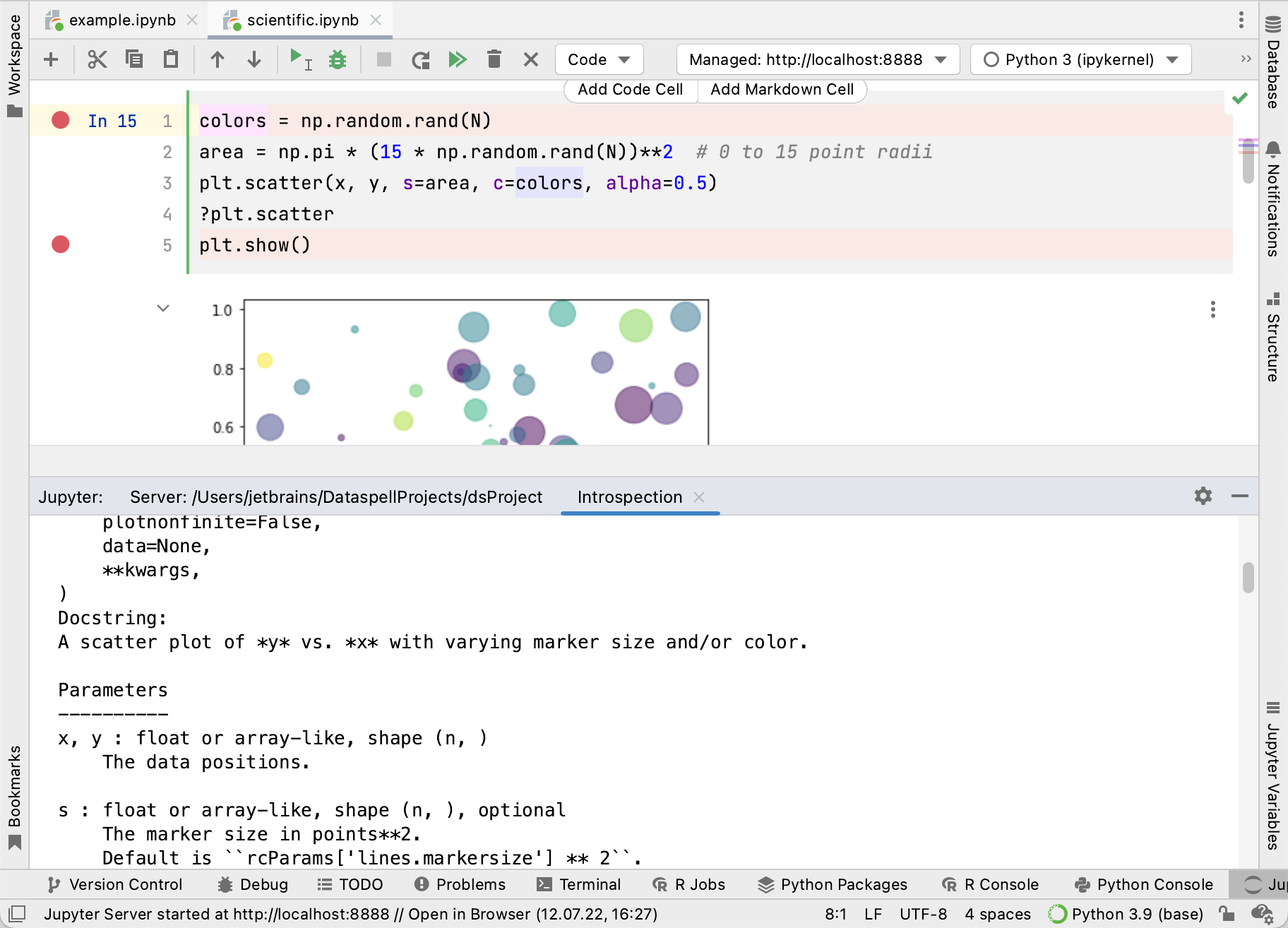The image size is (1288, 928).
Task: Open the Code cell type dropdown
Action: click(x=599, y=59)
